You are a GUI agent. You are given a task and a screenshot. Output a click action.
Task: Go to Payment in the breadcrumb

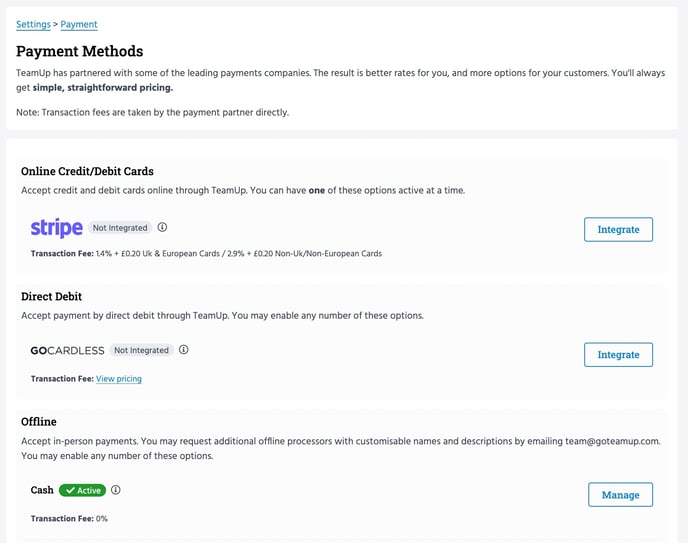tap(79, 24)
